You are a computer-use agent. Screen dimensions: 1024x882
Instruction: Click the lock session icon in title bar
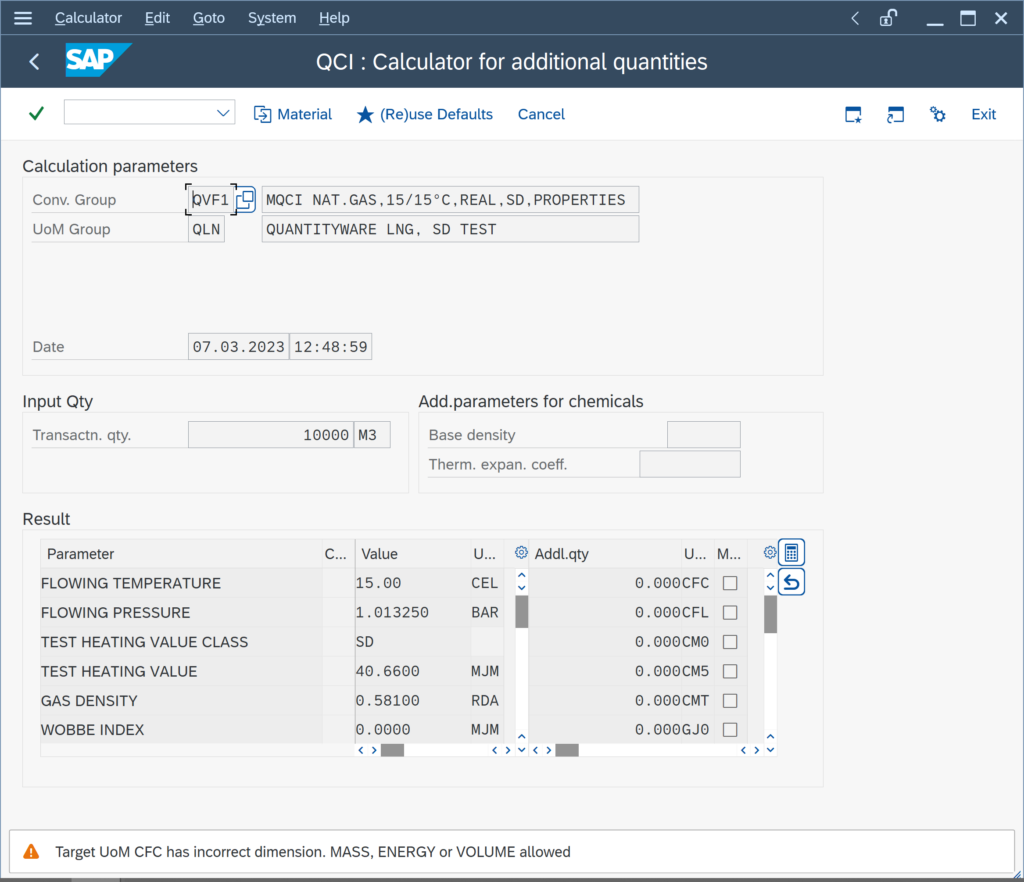pyautogui.click(x=888, y=18)
